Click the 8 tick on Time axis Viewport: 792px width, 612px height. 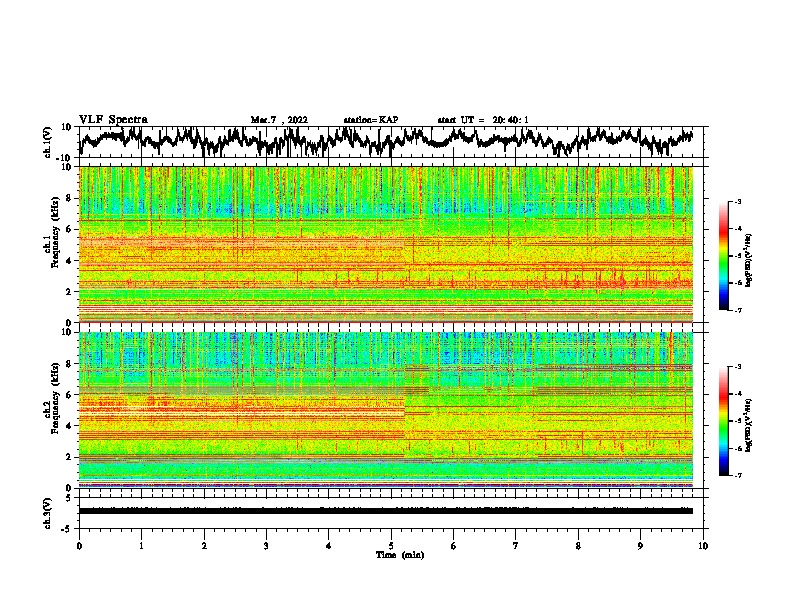pyautogui.click(x=578, y=546)
